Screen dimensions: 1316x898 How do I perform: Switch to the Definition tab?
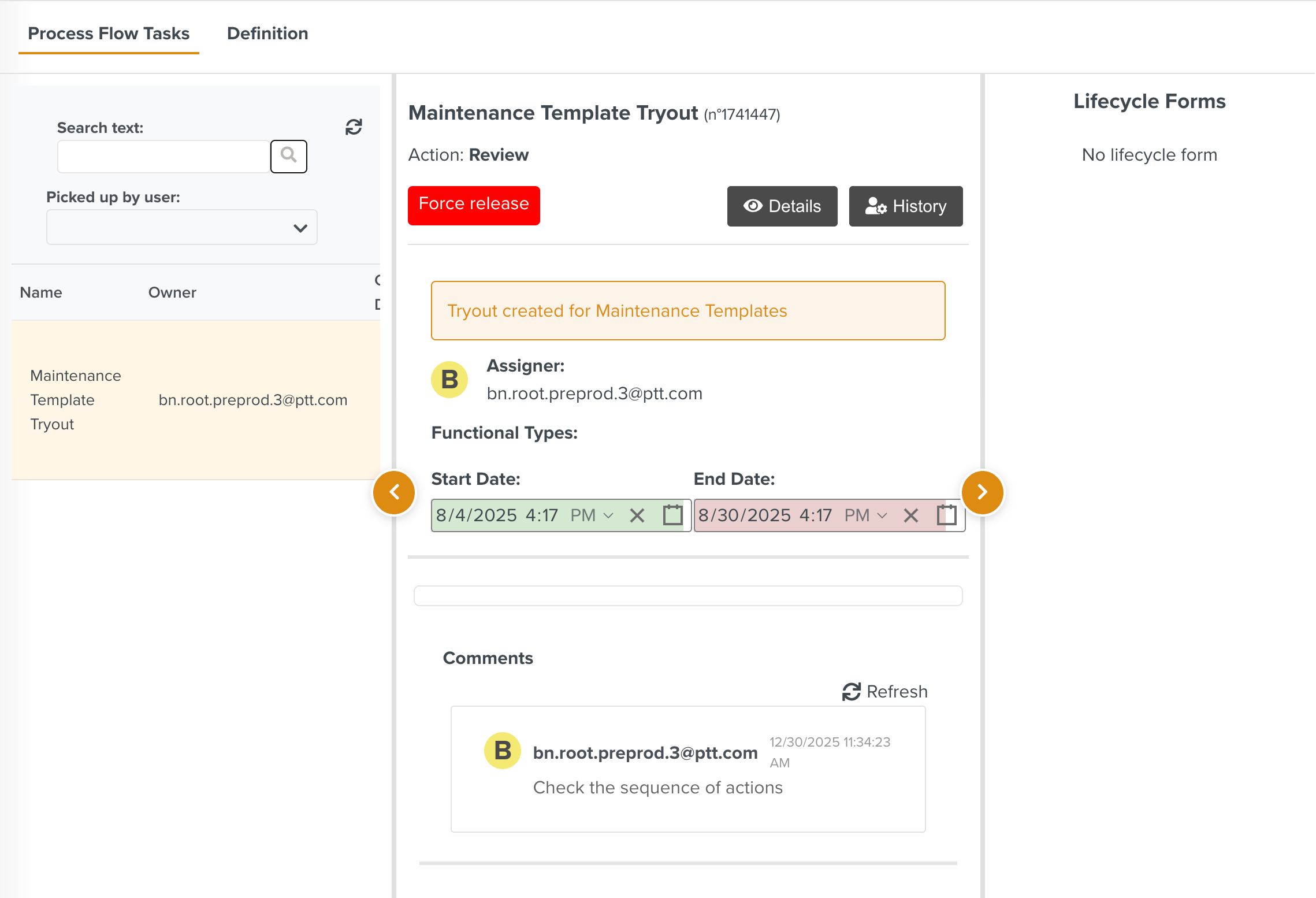point(267,34)
